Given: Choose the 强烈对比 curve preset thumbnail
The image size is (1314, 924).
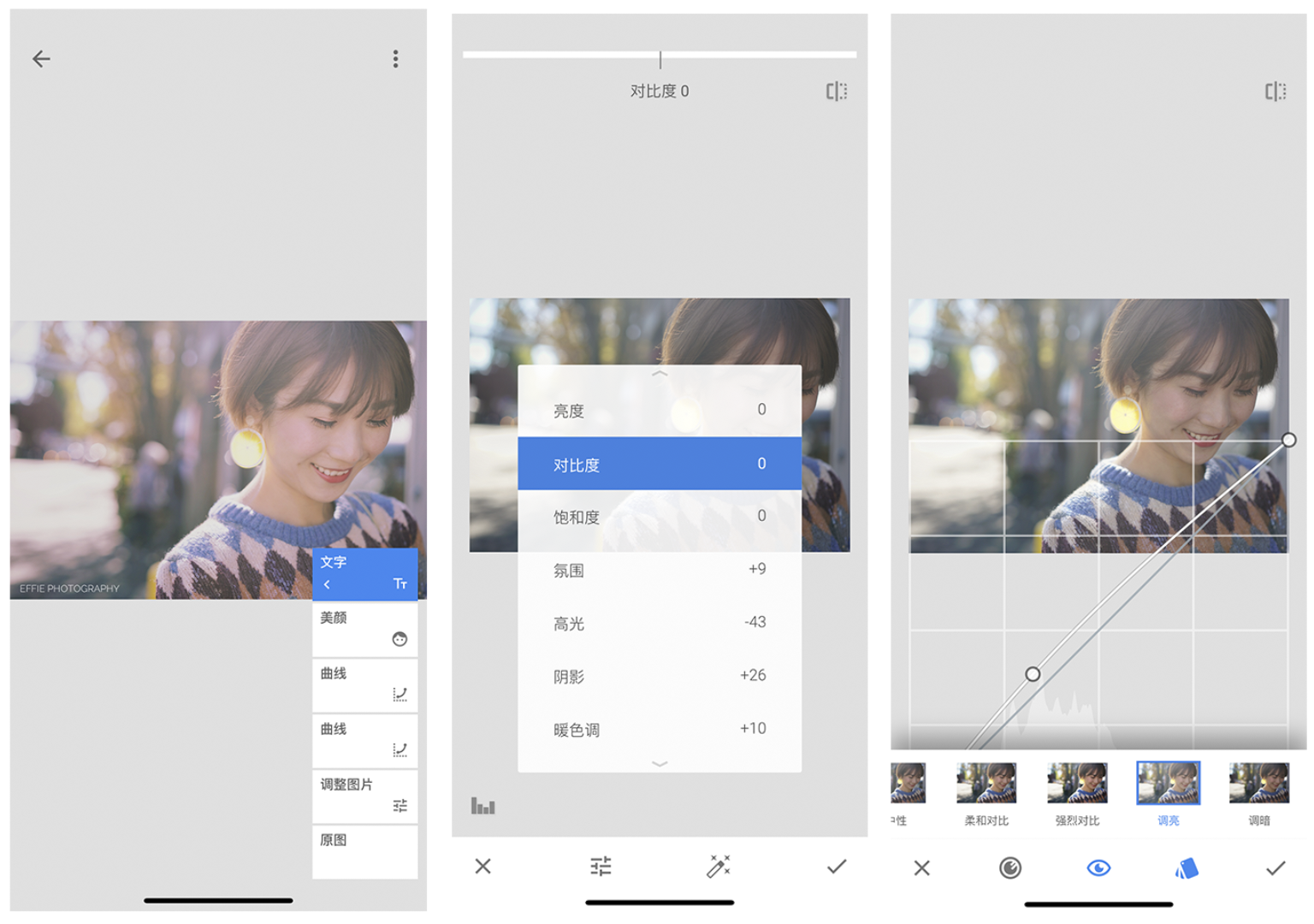Looking at the screenshot, I should 1077,785.
